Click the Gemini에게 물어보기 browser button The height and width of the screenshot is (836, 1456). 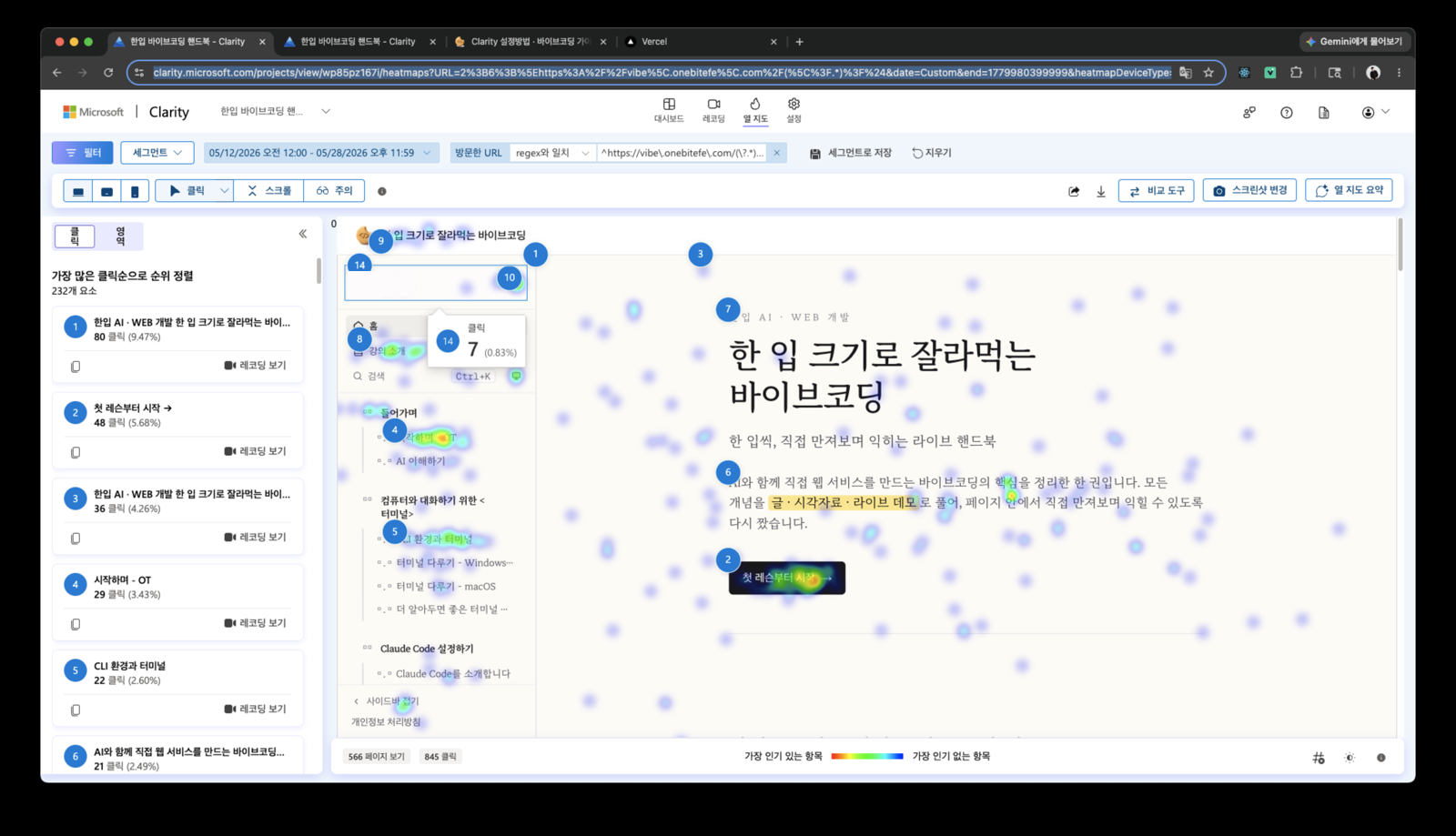[1354, 42]
